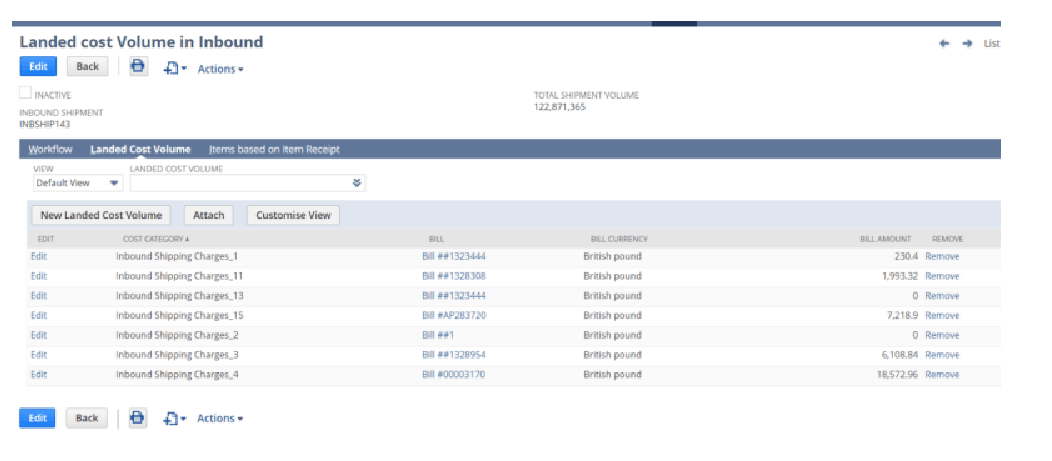
Task: Select the Landed Cost Volume tab
Action: (140, 149)
